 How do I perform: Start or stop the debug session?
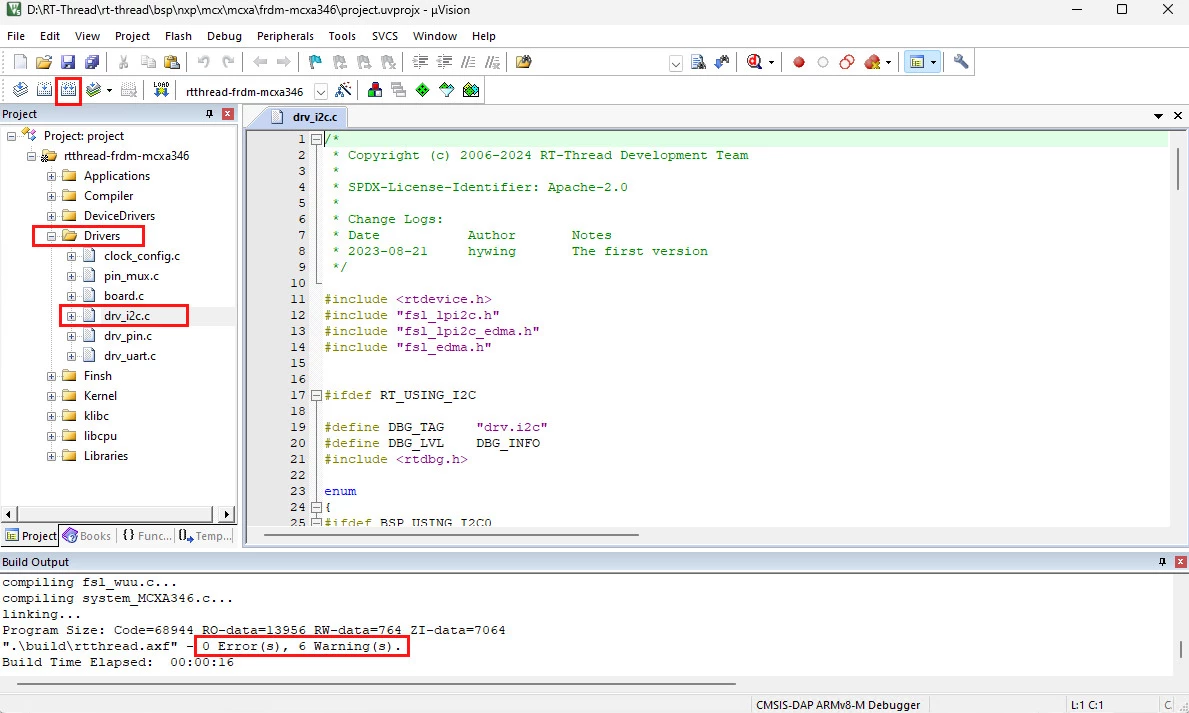pos(755,62)
